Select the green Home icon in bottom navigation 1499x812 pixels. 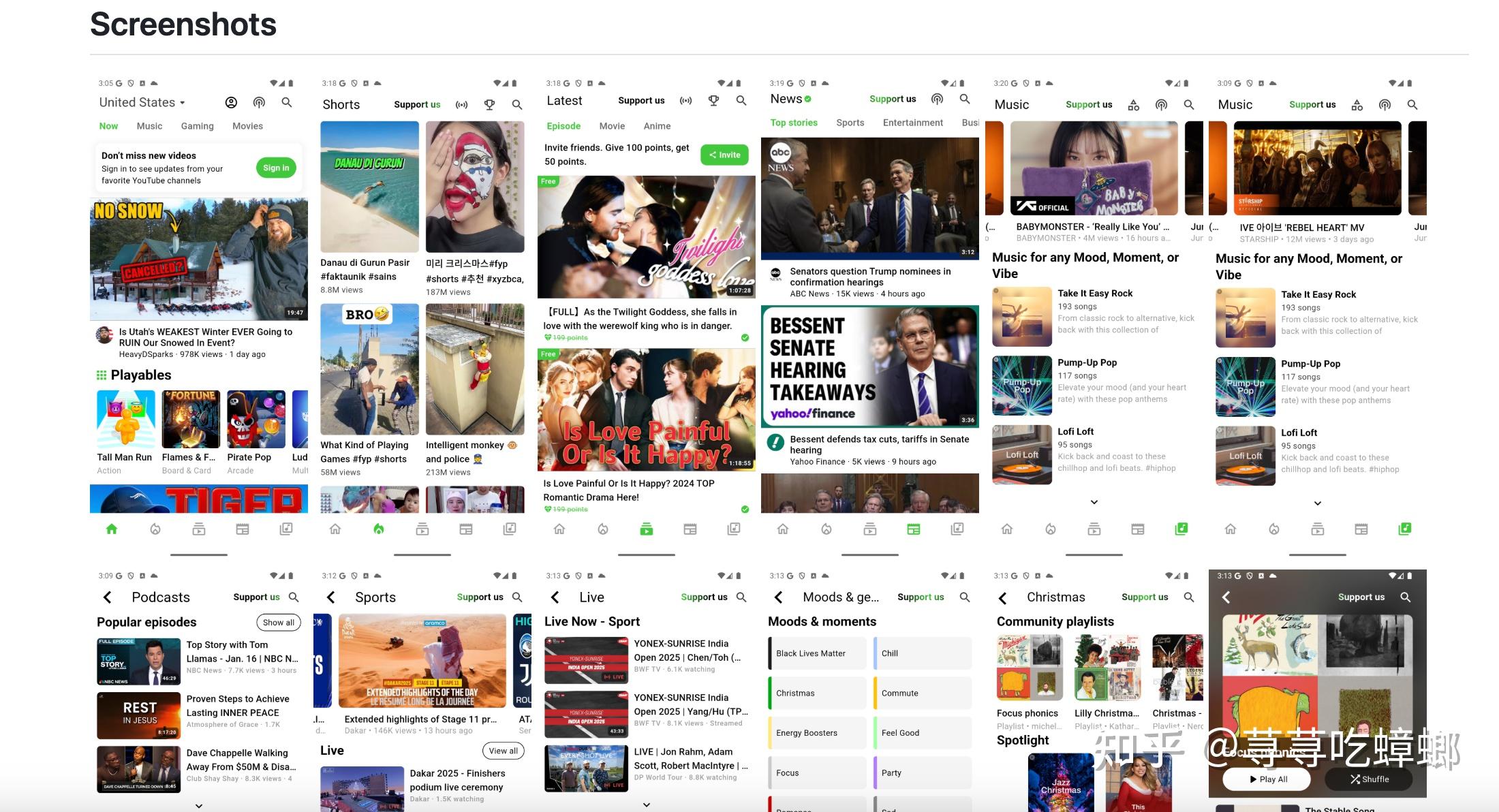click(x=112, y=529)
